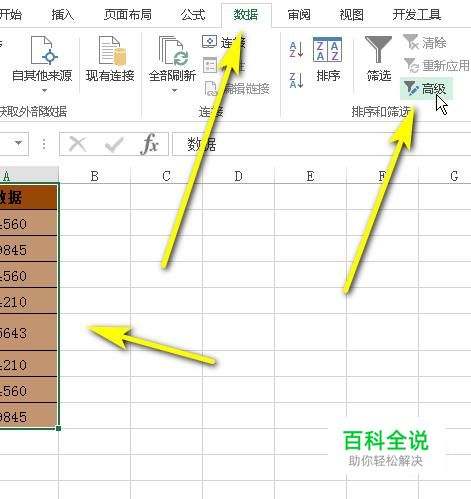Open the 高级 advanced filter
This screenshot has height=499, width=471.
tap(426, 89)
